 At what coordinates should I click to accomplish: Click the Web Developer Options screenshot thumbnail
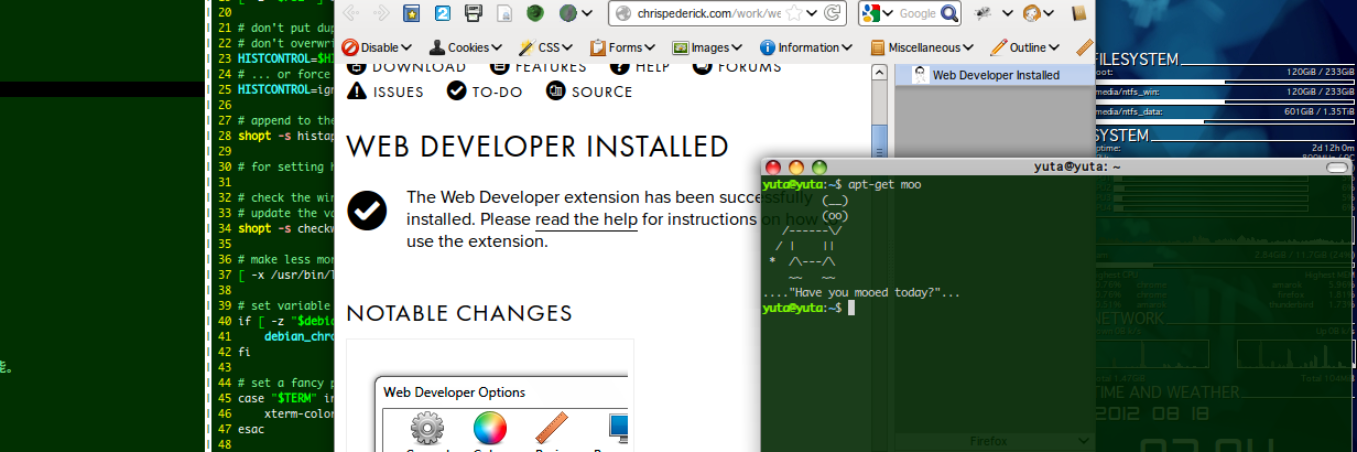[490, 395]
